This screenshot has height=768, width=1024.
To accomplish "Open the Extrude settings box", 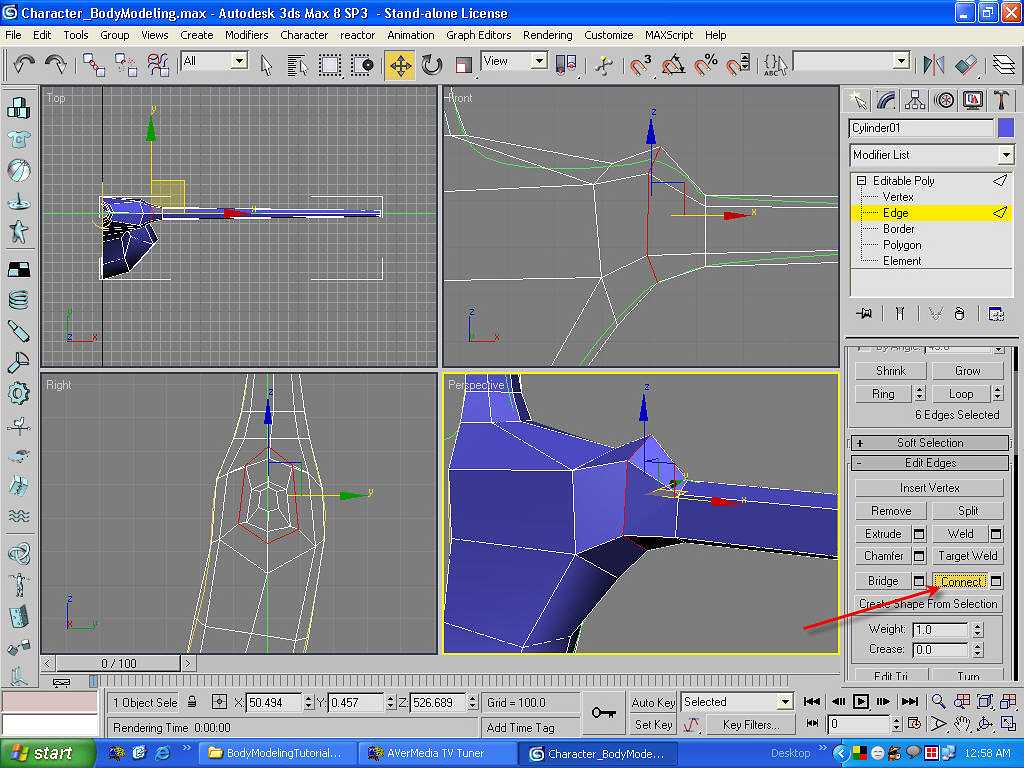I will [919, 534].
